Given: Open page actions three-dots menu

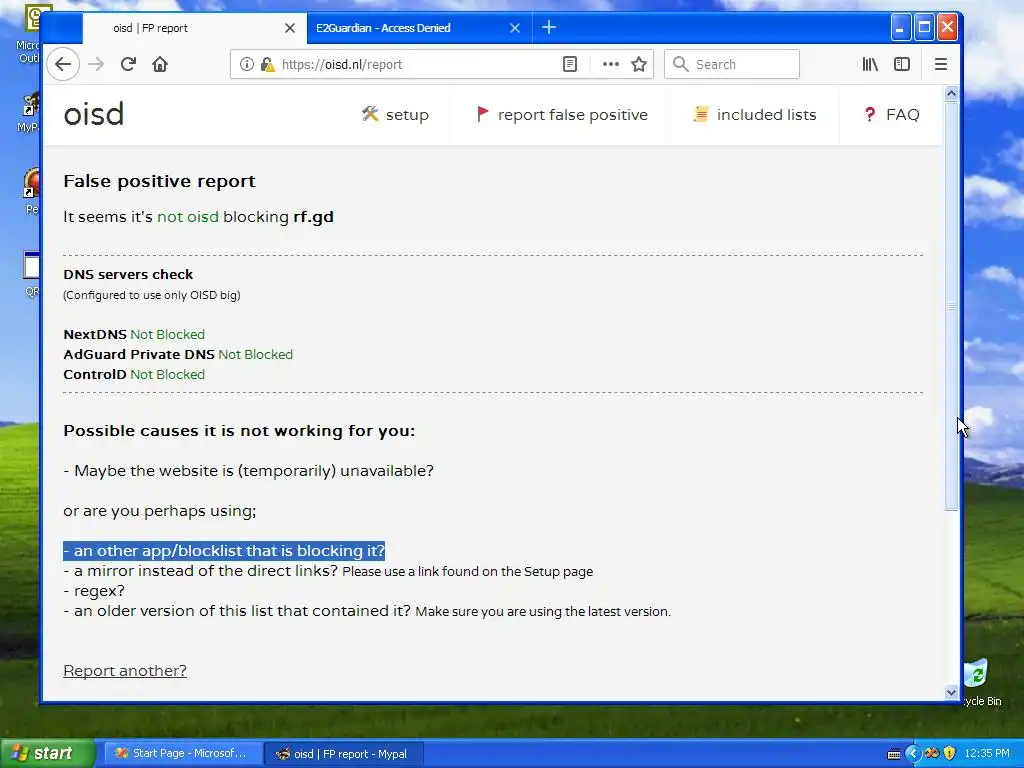Looking at the screenshot, I should [611, 64].
